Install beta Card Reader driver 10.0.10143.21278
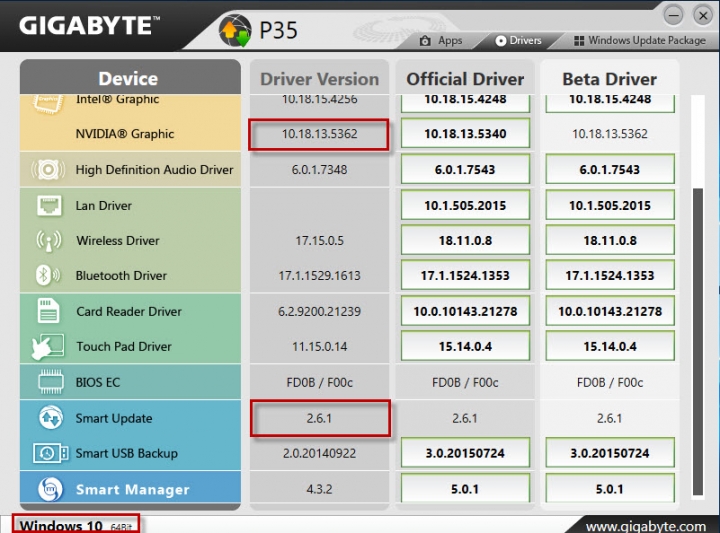This screenshot has height=533, width=720. tap(610, 311)
